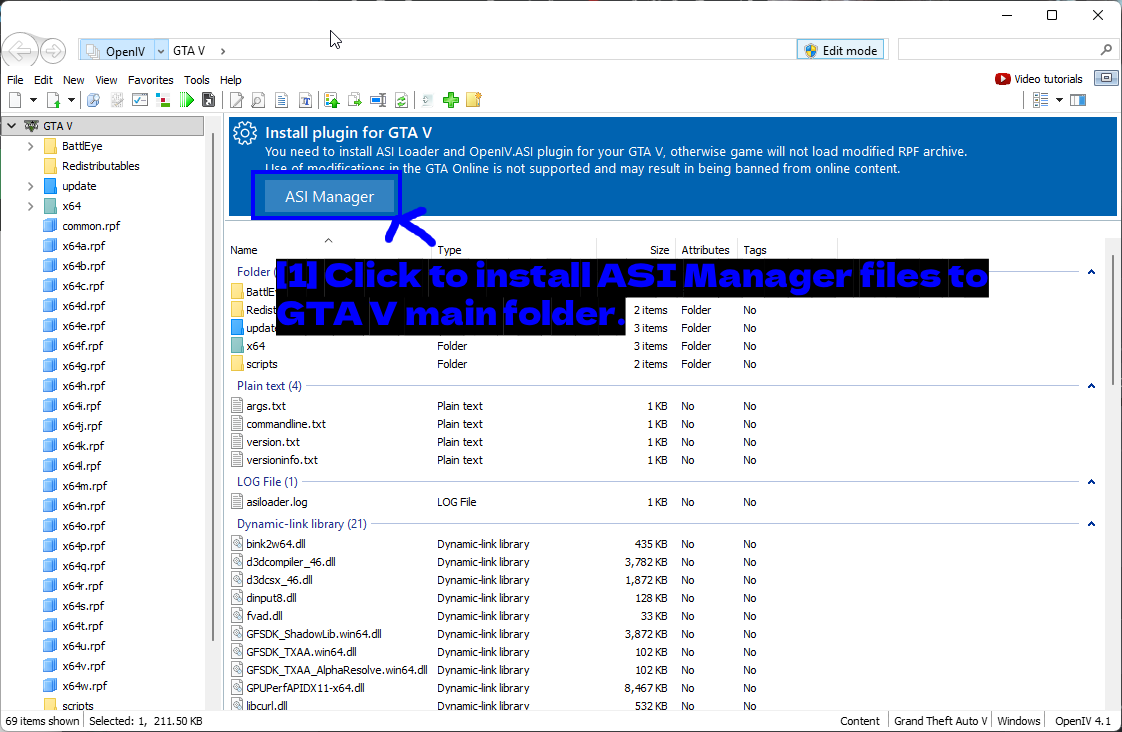Select common.rpf in the tree
The width and height of the screenshot is (1122, 732).
[x=91, y=226]
